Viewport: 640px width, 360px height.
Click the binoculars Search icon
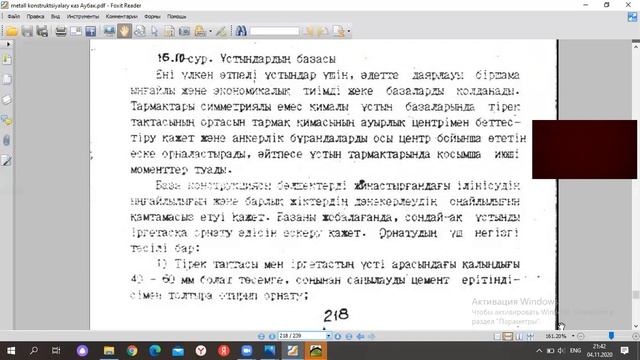[241, 31]
